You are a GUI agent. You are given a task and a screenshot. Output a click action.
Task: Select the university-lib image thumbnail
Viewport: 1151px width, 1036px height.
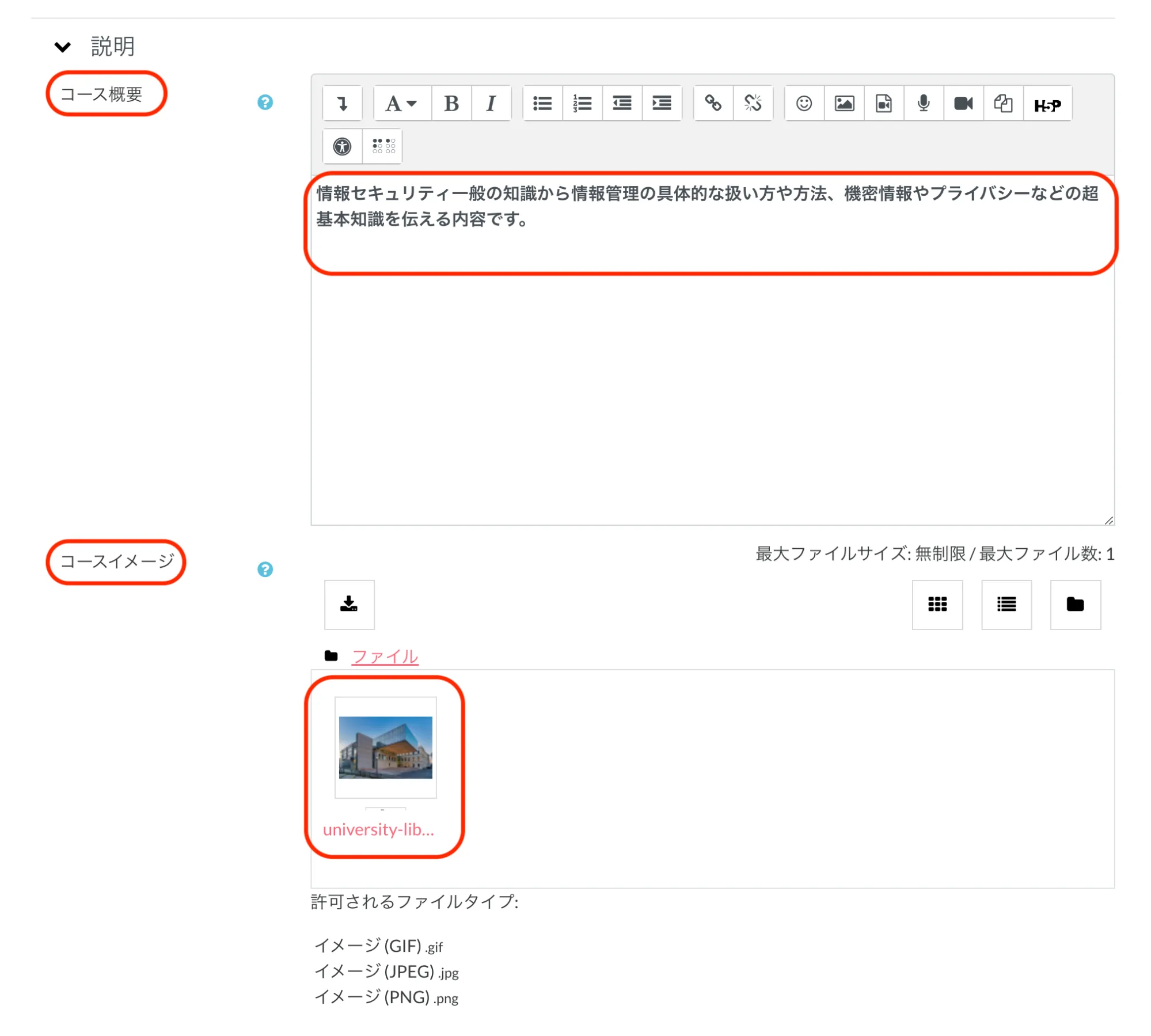(385, 747)
